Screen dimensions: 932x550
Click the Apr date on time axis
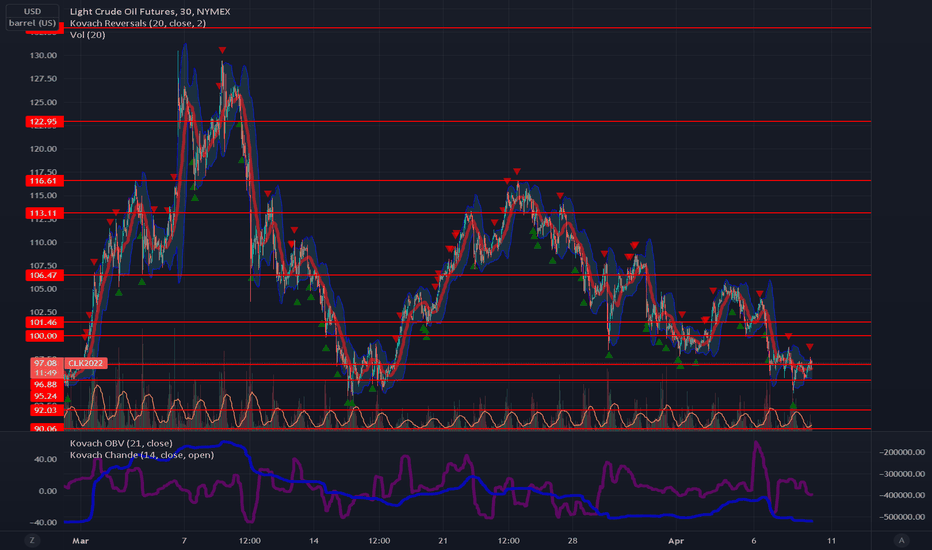pyautogui.click(x=676, y=540)
